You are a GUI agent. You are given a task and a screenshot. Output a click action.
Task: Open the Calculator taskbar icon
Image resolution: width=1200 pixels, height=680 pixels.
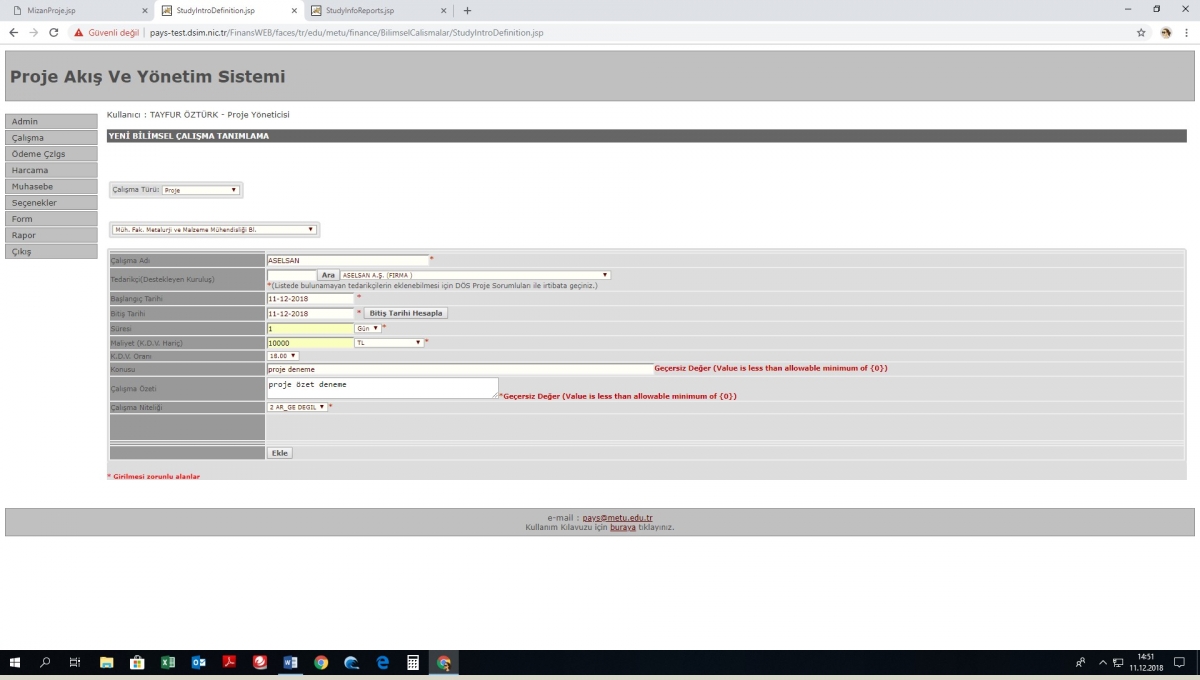[413, 663]
